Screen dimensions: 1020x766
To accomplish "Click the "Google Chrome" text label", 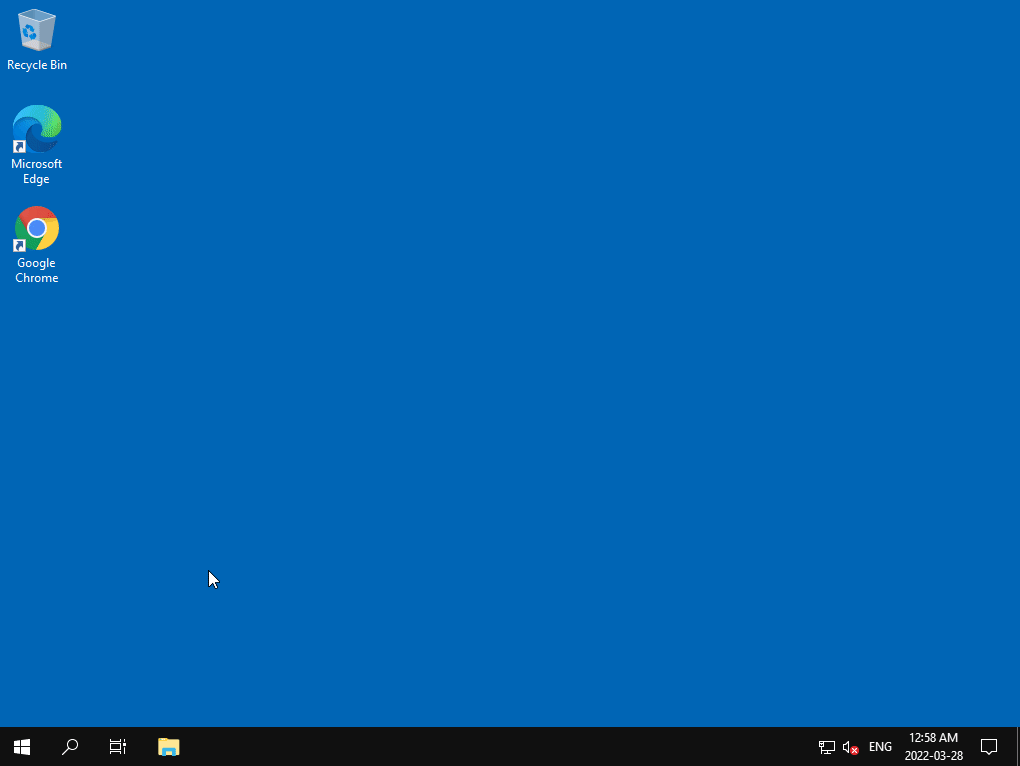I will coord(36,270).
